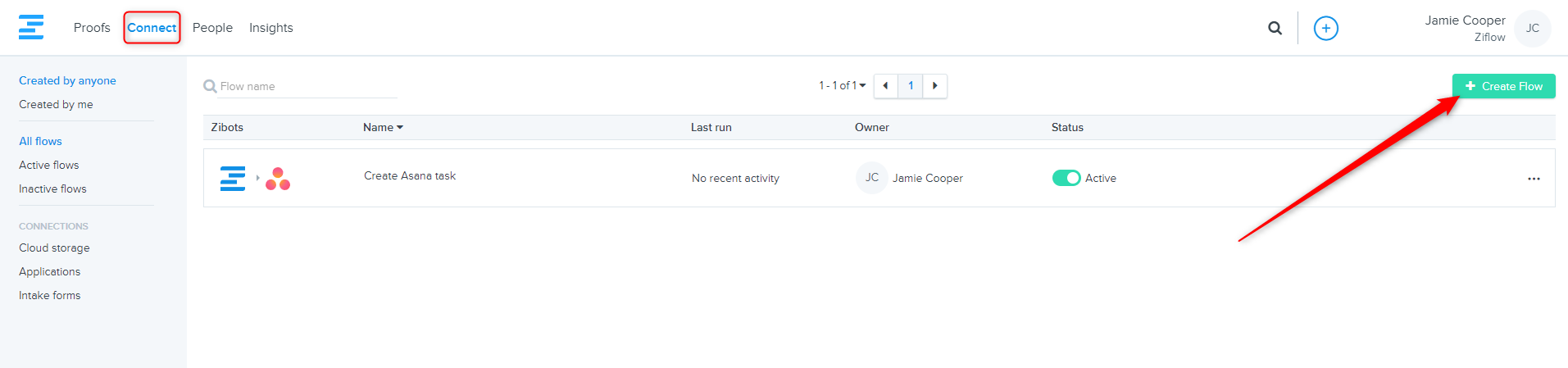Open Cloud storage connections
Viewport: 1568px width, 368px height.
tap(54, 248)
